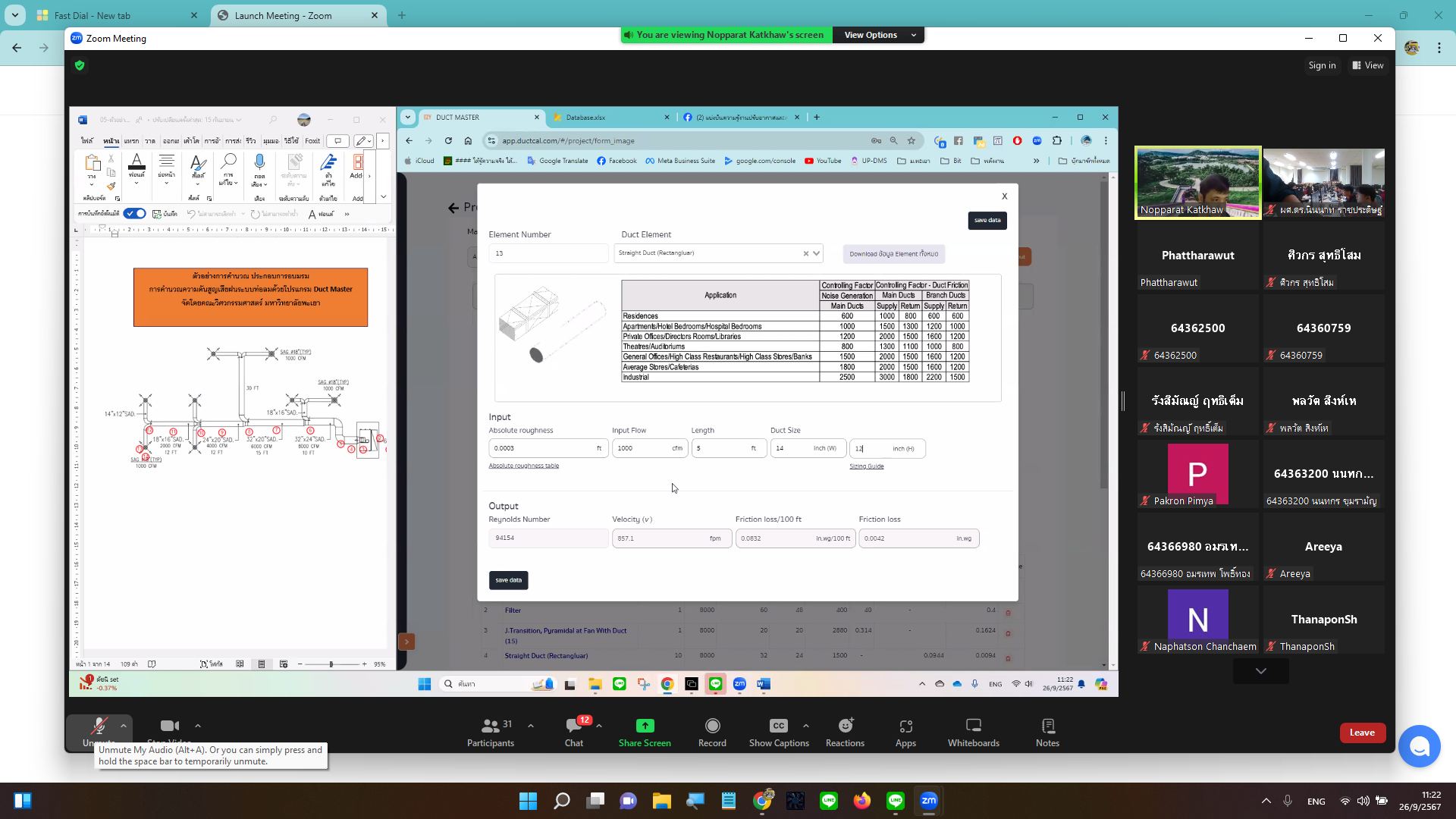Click the Download Element data button
The image size is (1456, 819).
893,254
